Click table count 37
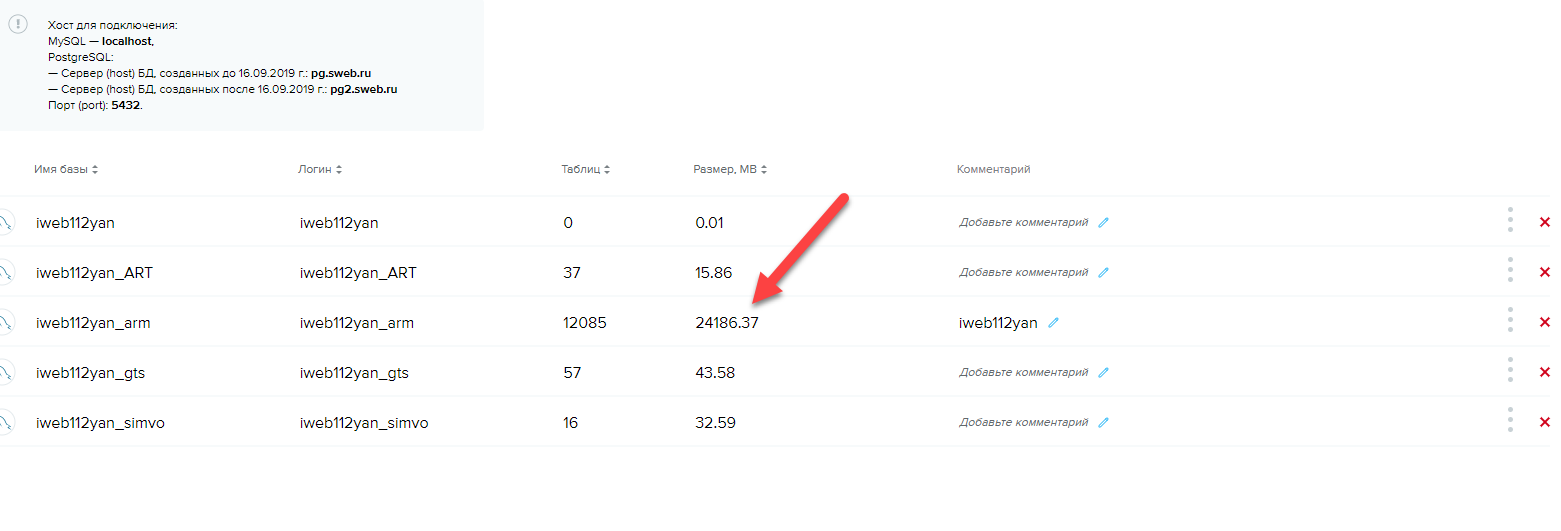1561x531 pixels. (572, 272)
